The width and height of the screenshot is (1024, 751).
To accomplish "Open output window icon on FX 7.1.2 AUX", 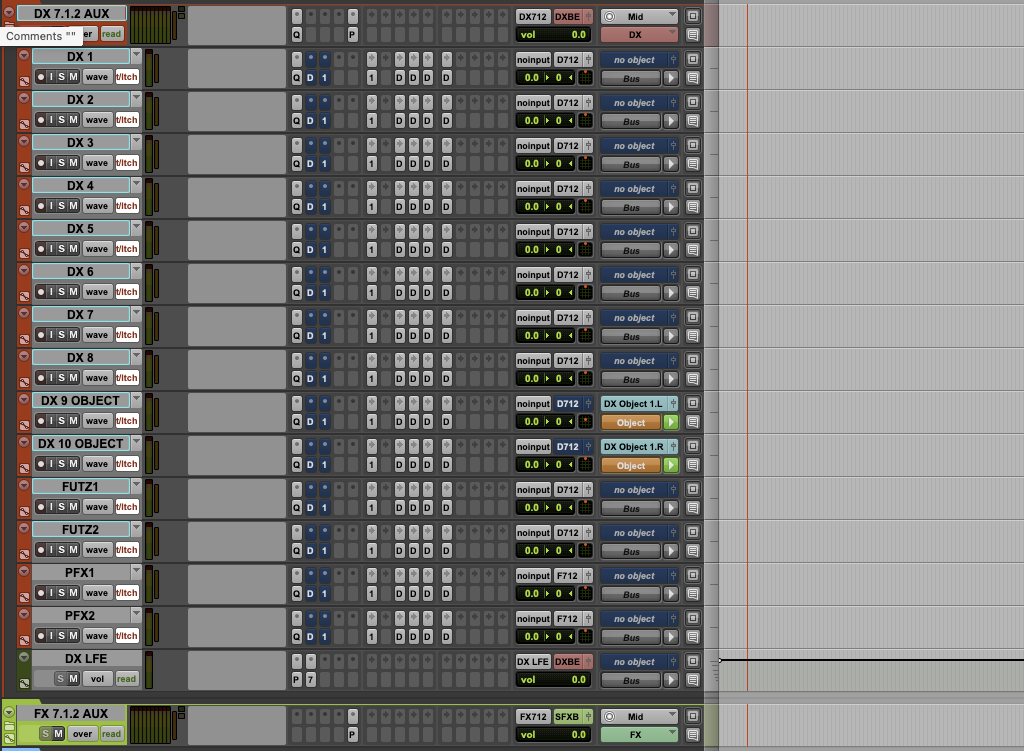I will pyautogui.click(x=693, y=716).
